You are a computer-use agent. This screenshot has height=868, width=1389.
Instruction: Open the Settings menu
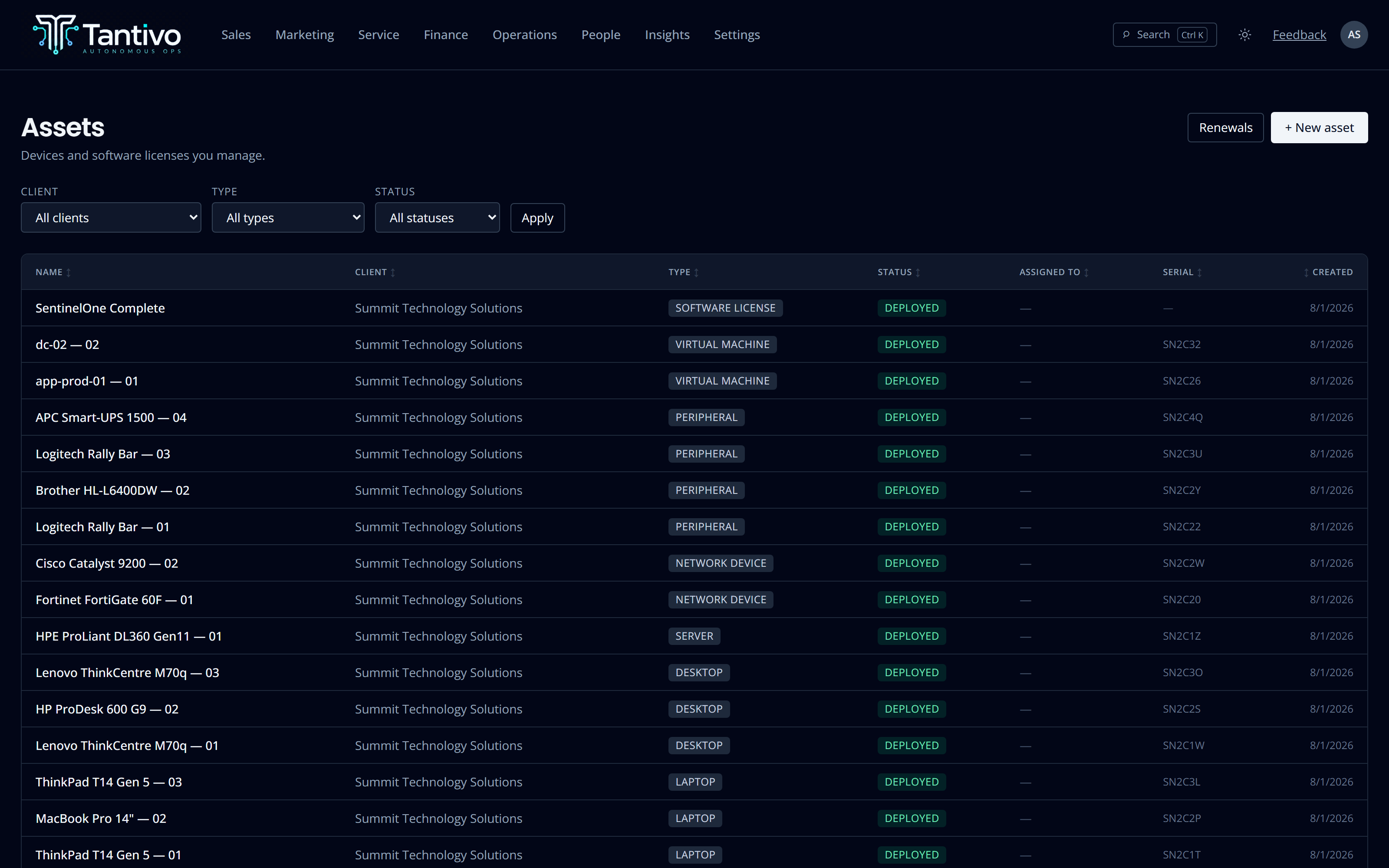tap(737, 35)
